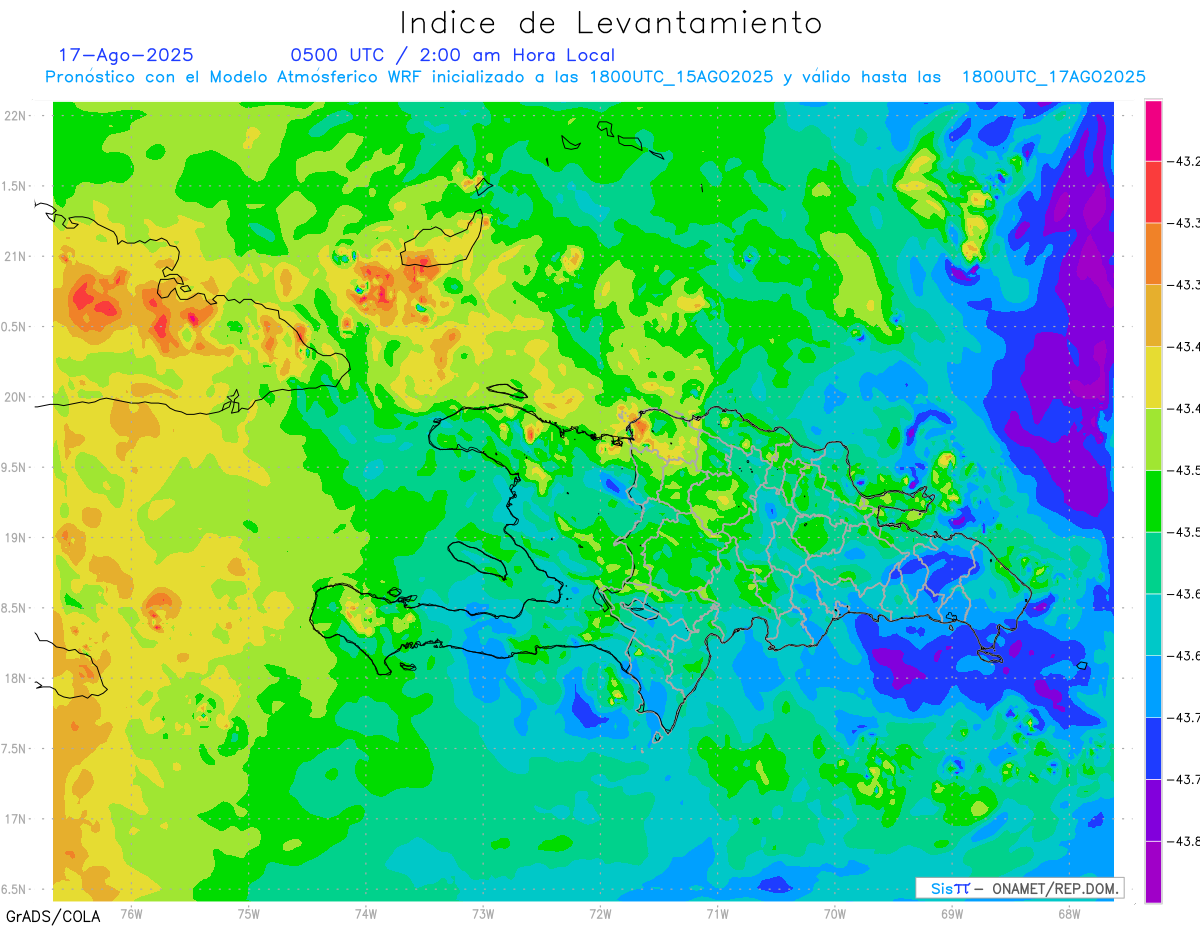This screenshot has height=927, width=1200.
Task: Pick the dark blue colorbar swatch
Action: point(1153,747)
